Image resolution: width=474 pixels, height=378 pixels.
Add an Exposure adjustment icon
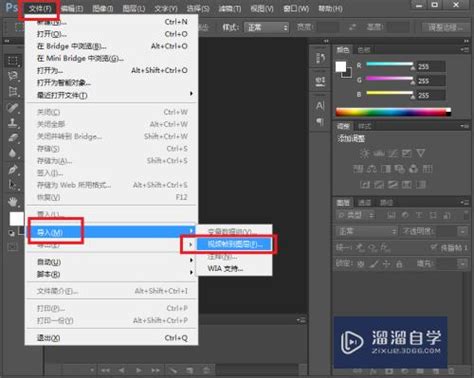pos(407,153)
